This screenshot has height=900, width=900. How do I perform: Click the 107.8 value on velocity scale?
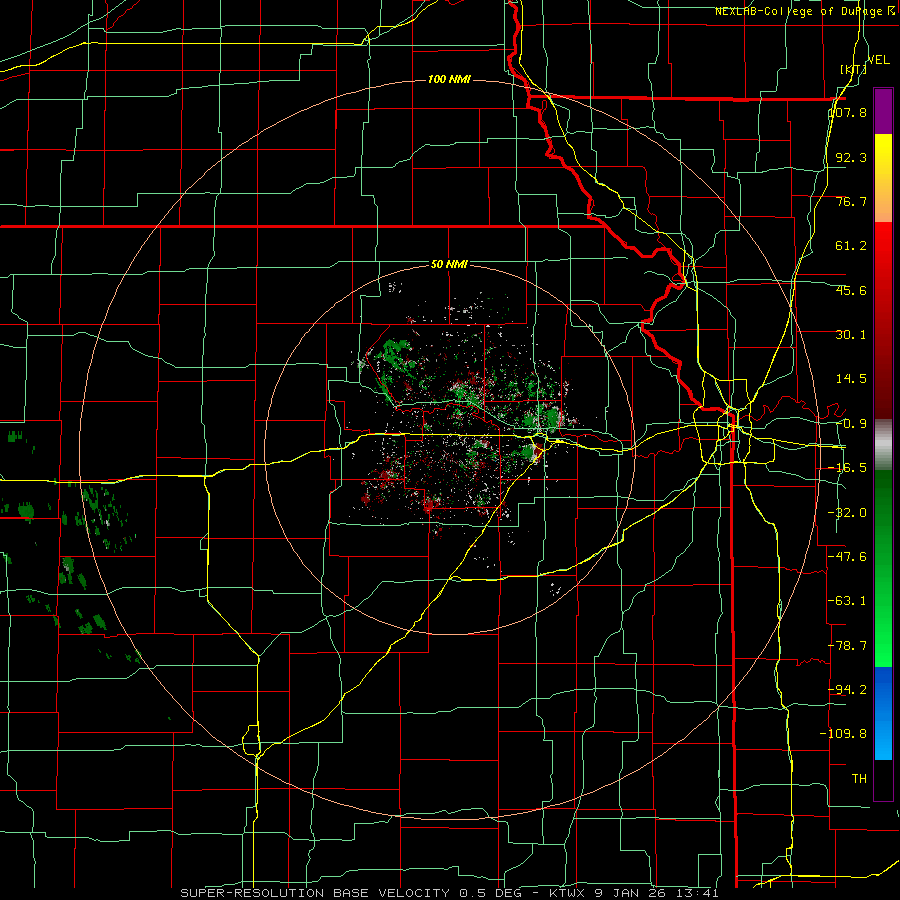tap(848, 112)
